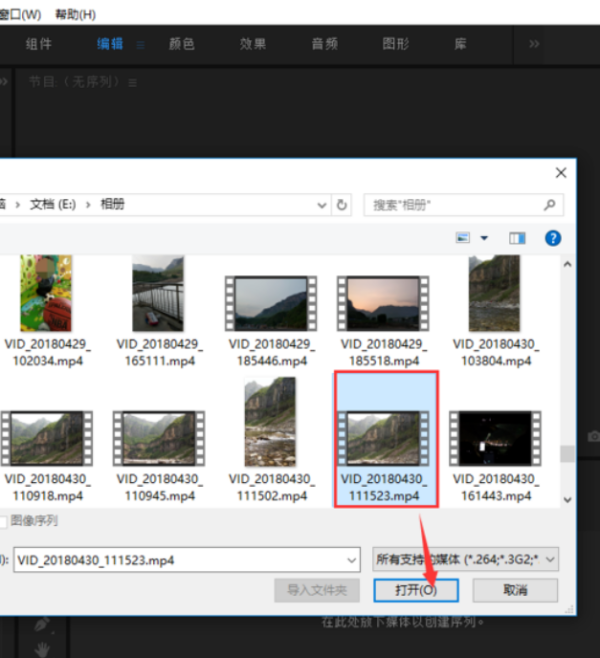Screen dimensions: 600x658
Task: Click the file list scroll up arrow
Action: [568, 264]
